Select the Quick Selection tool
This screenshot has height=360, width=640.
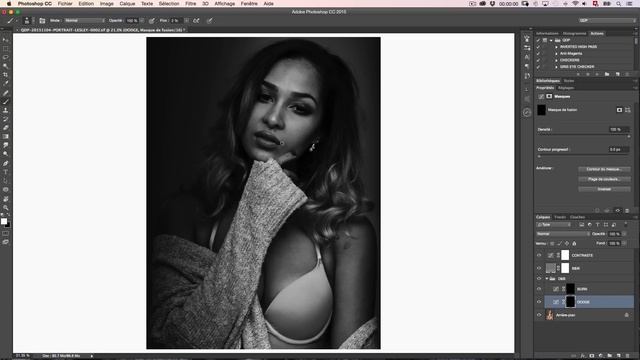point(5,66)
